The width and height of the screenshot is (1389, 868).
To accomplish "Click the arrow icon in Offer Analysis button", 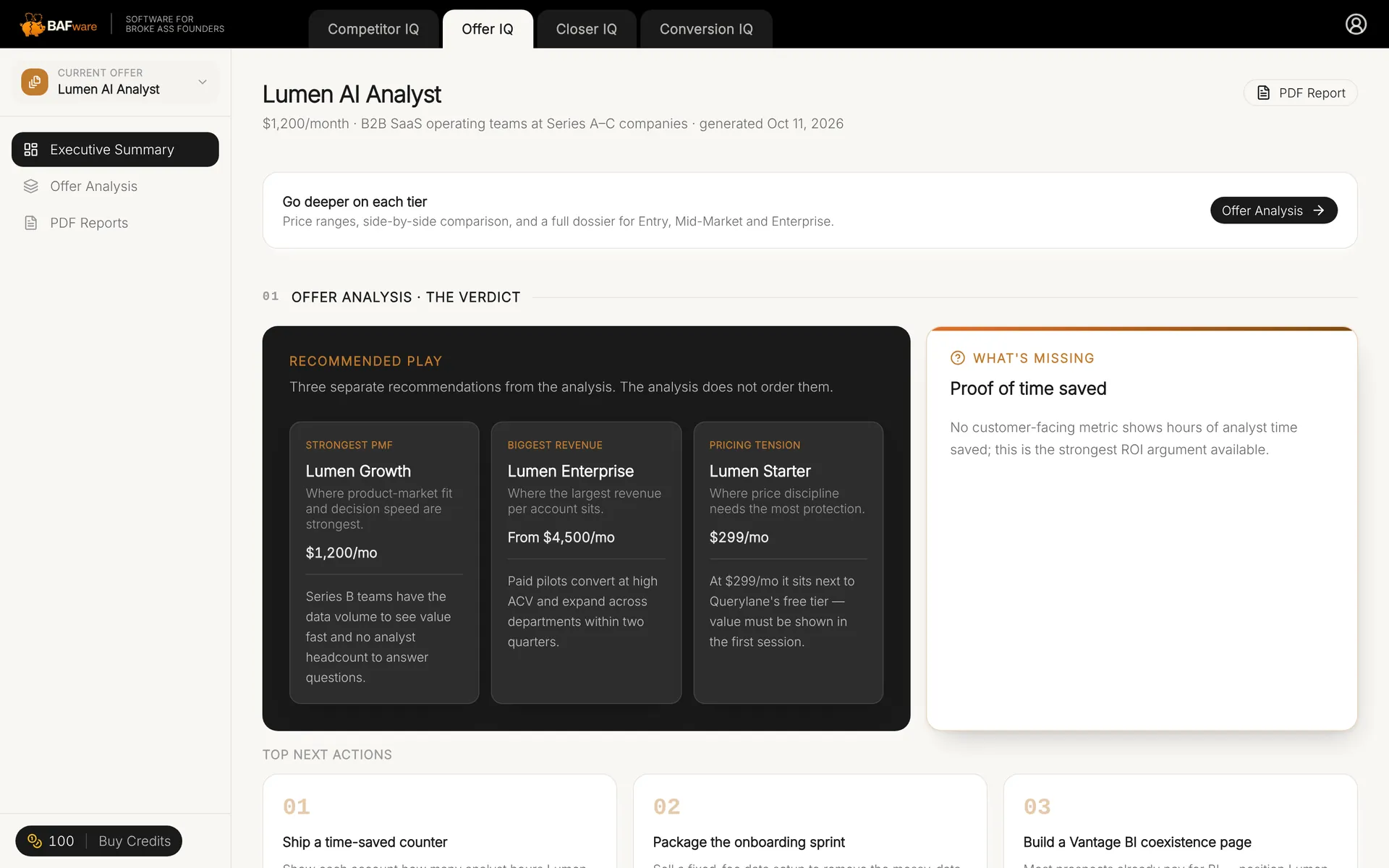I will (x=1318, y=210).
